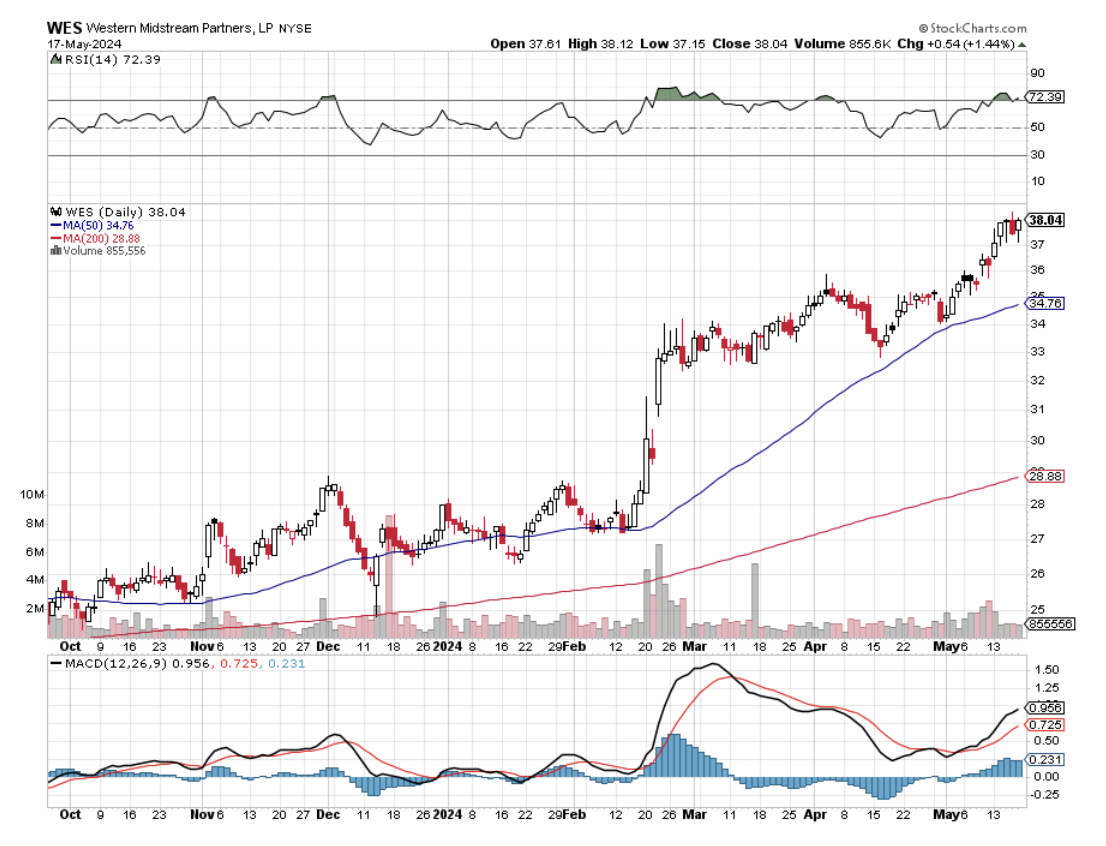Image resolution: width=1106 pixels, height=846 pixels.
Task: Click the 4M volume axis label
Action: (x=35, y=580)
